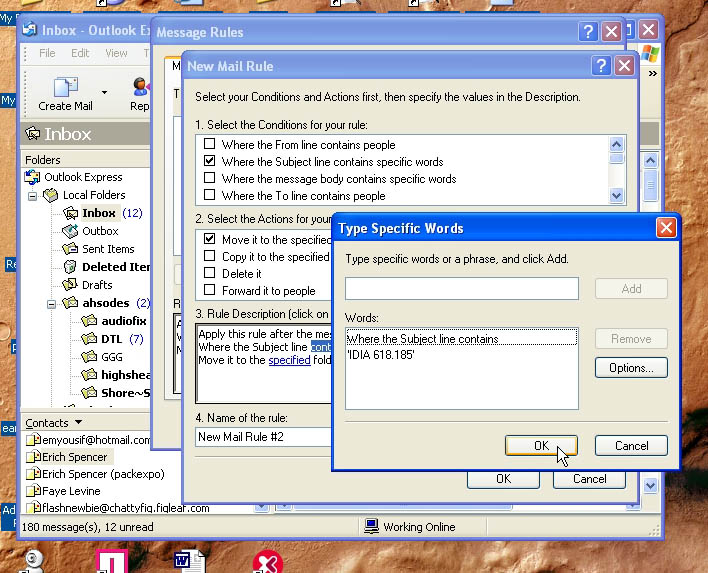The height and width of the screenshot is (573, 708).
Task: Select contact Faye Levine
Action: [63, 491]
